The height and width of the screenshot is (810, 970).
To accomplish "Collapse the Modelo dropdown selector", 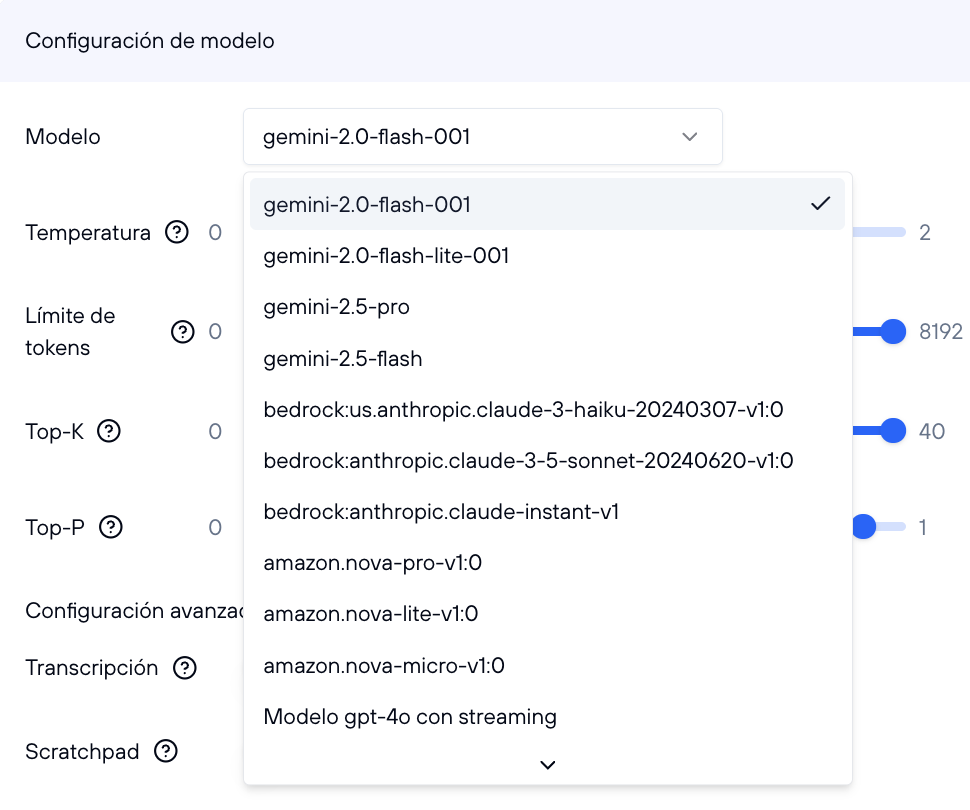I will tap(482, 137).
